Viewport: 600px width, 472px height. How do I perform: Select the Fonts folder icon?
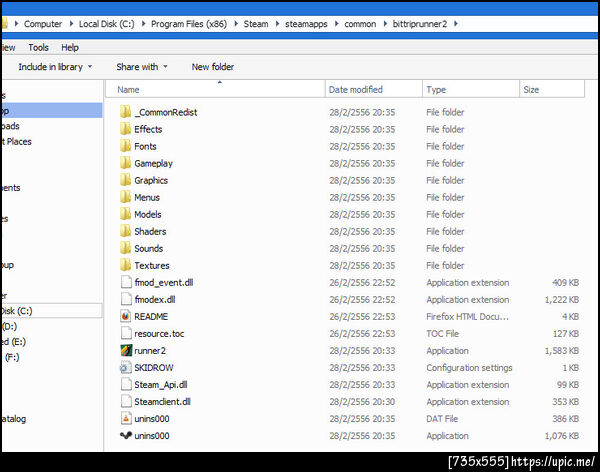point(125,146)
